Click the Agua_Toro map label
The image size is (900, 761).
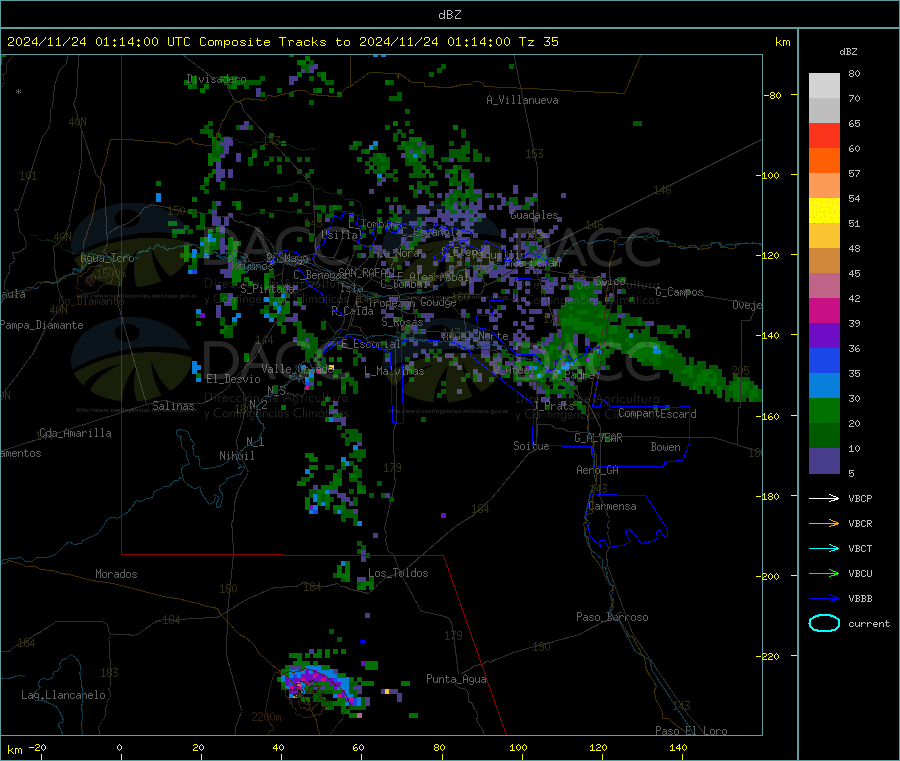[x=107, y=258]
